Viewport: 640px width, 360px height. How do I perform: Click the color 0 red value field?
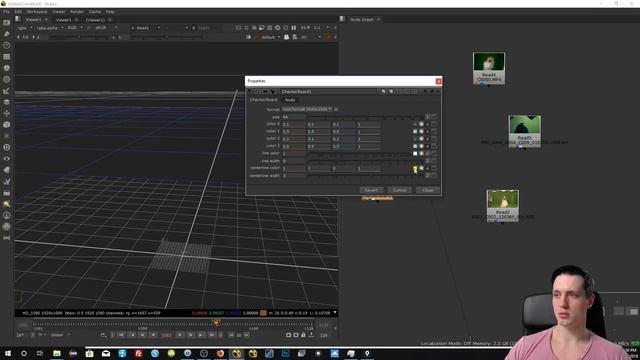click(293, 124)
